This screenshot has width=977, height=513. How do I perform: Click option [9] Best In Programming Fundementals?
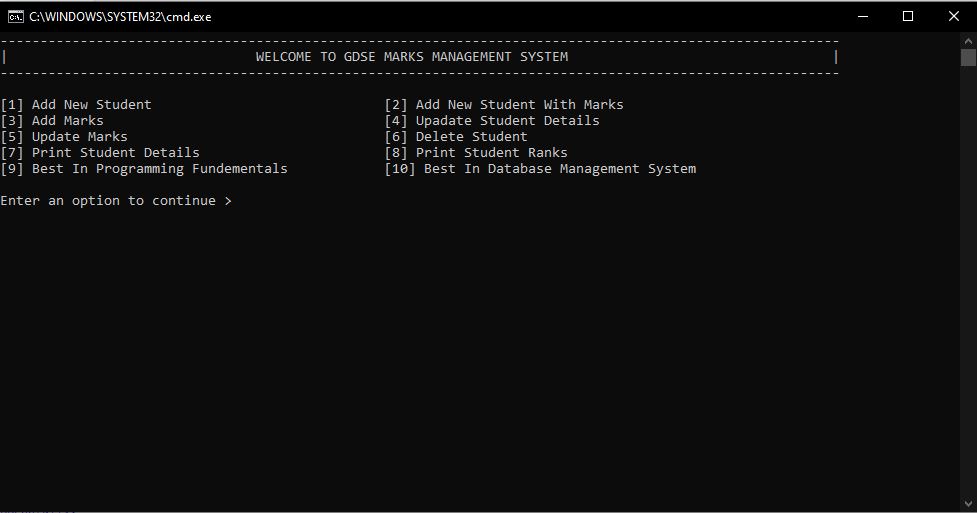click(144, 169)
